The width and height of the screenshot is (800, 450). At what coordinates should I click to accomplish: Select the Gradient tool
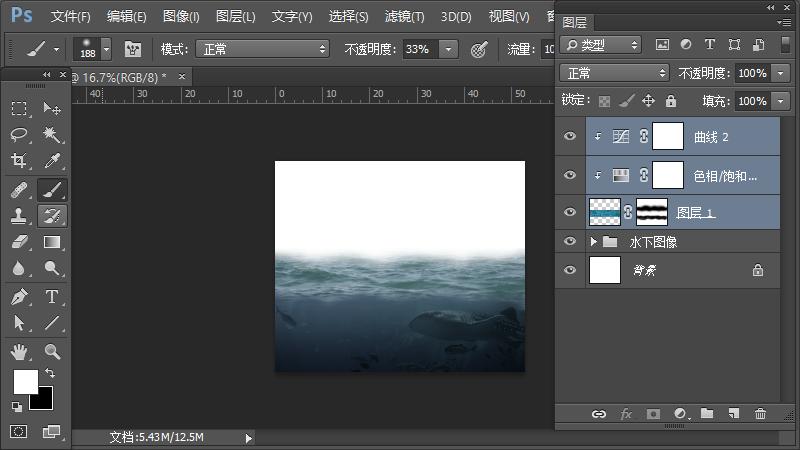point(52,242)
